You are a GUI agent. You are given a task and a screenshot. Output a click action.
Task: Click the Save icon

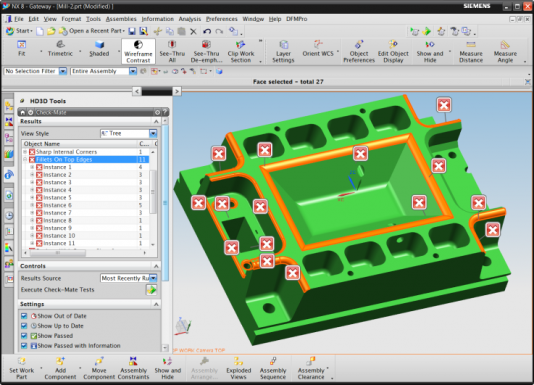(132, 31)
